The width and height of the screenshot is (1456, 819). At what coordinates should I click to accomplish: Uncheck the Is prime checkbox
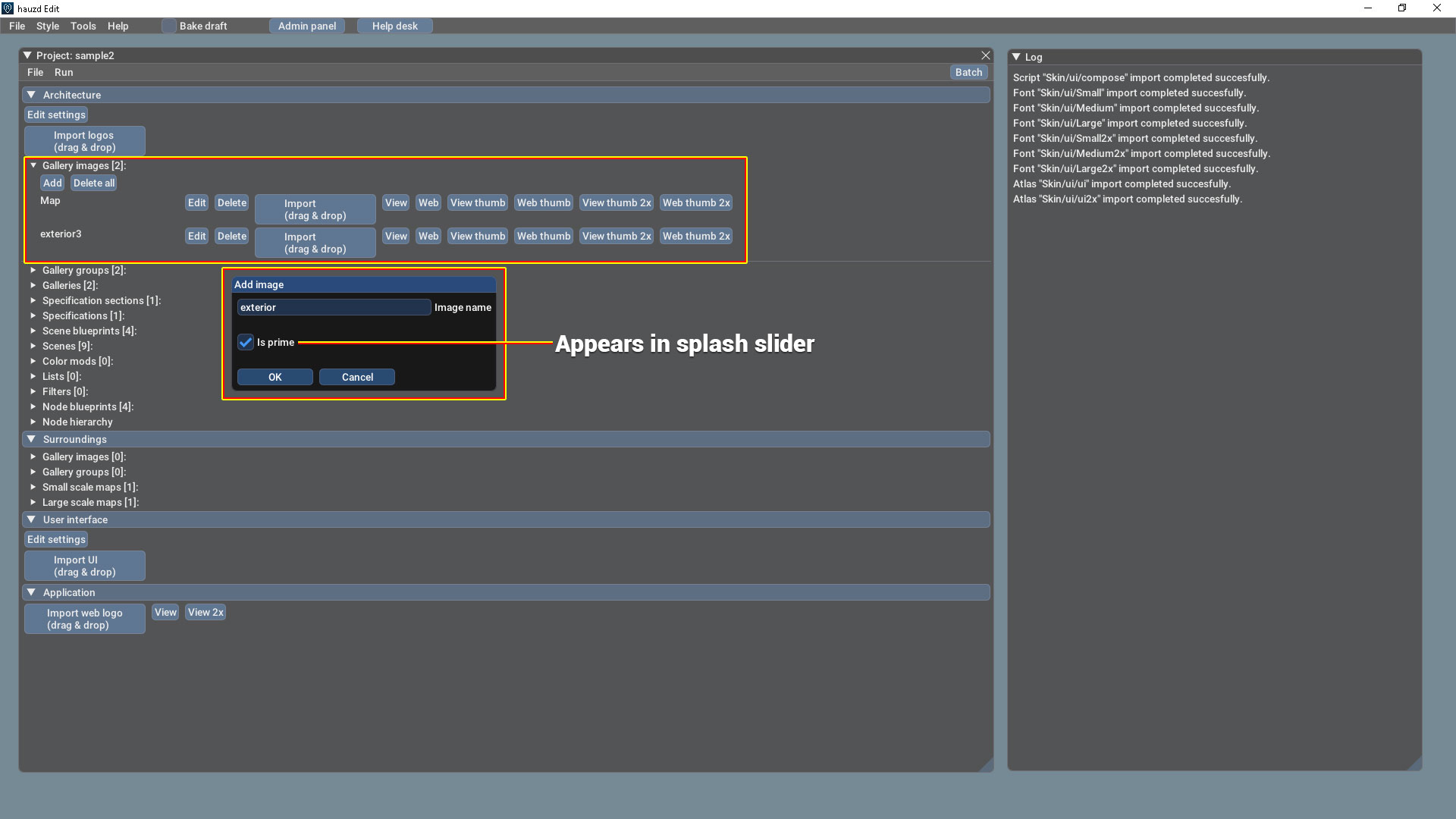[x=245, y=342]
